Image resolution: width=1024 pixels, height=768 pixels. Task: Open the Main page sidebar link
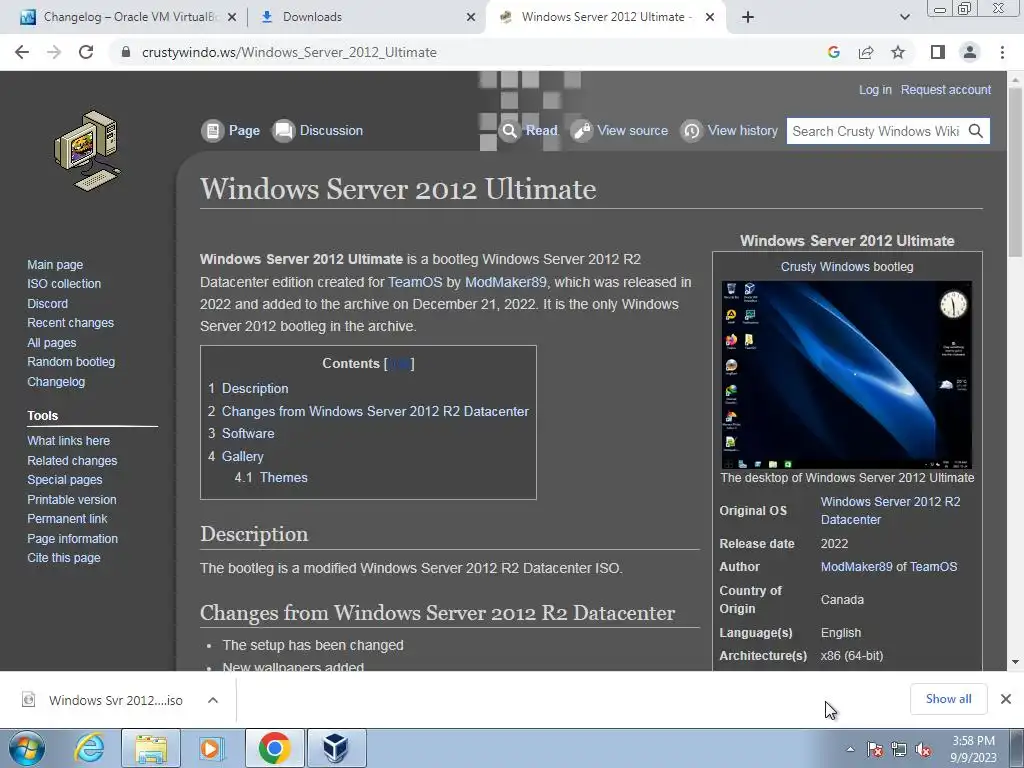[55, 264]
